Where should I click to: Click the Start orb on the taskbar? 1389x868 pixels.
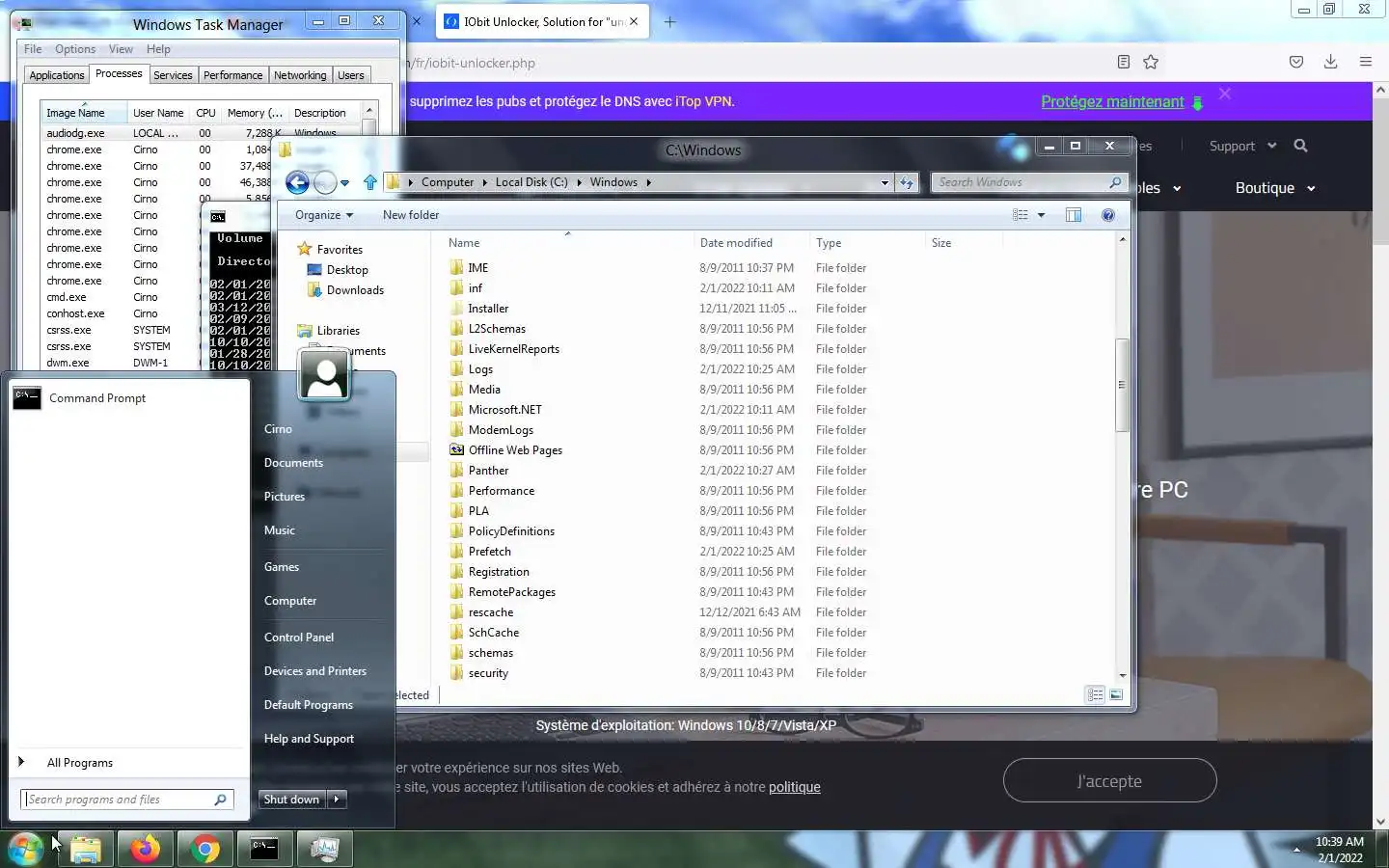point(25,849)
